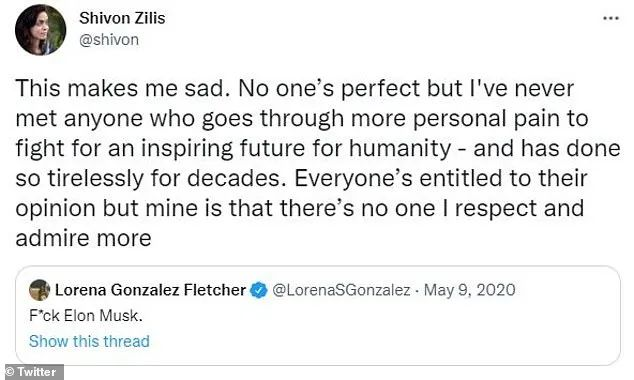Open the Lorena Gonzalez Fletcher name link
The image size is (634, 380).
[x=150, y=290]
